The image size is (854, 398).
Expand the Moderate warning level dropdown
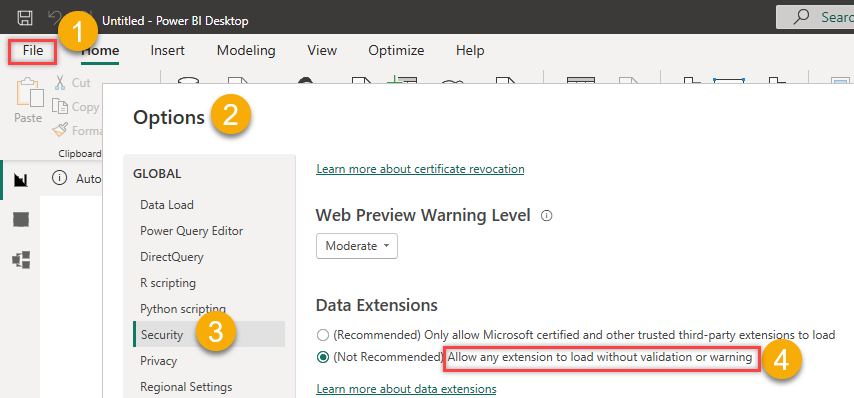[357, 246]
